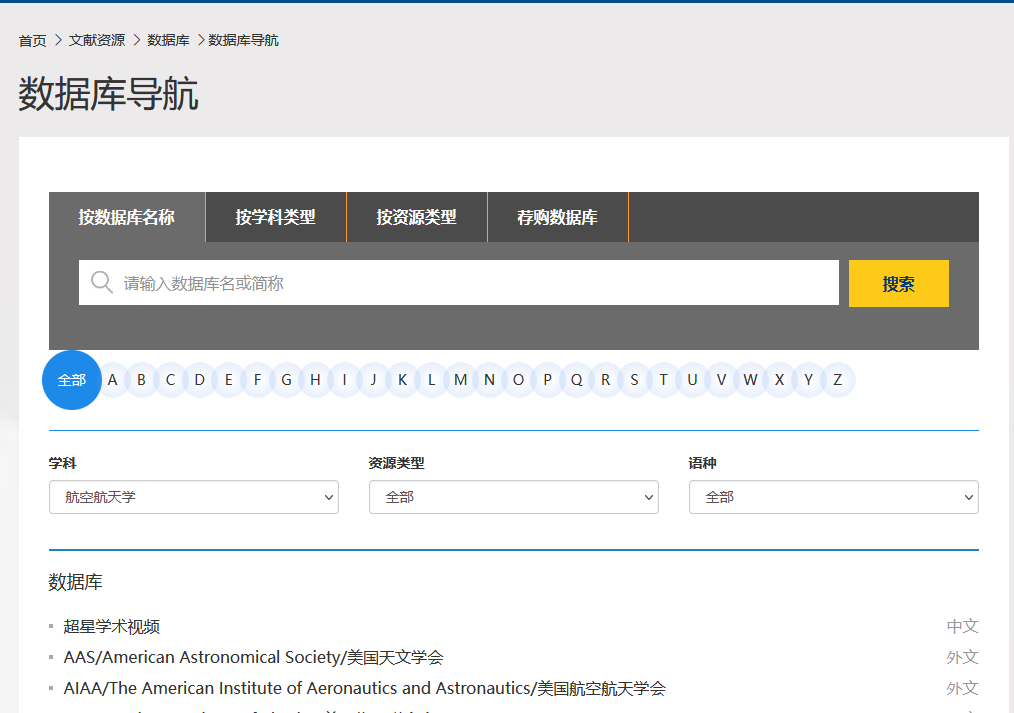
Task: Click the magnifier icon in search box
Action: (101, 283)
